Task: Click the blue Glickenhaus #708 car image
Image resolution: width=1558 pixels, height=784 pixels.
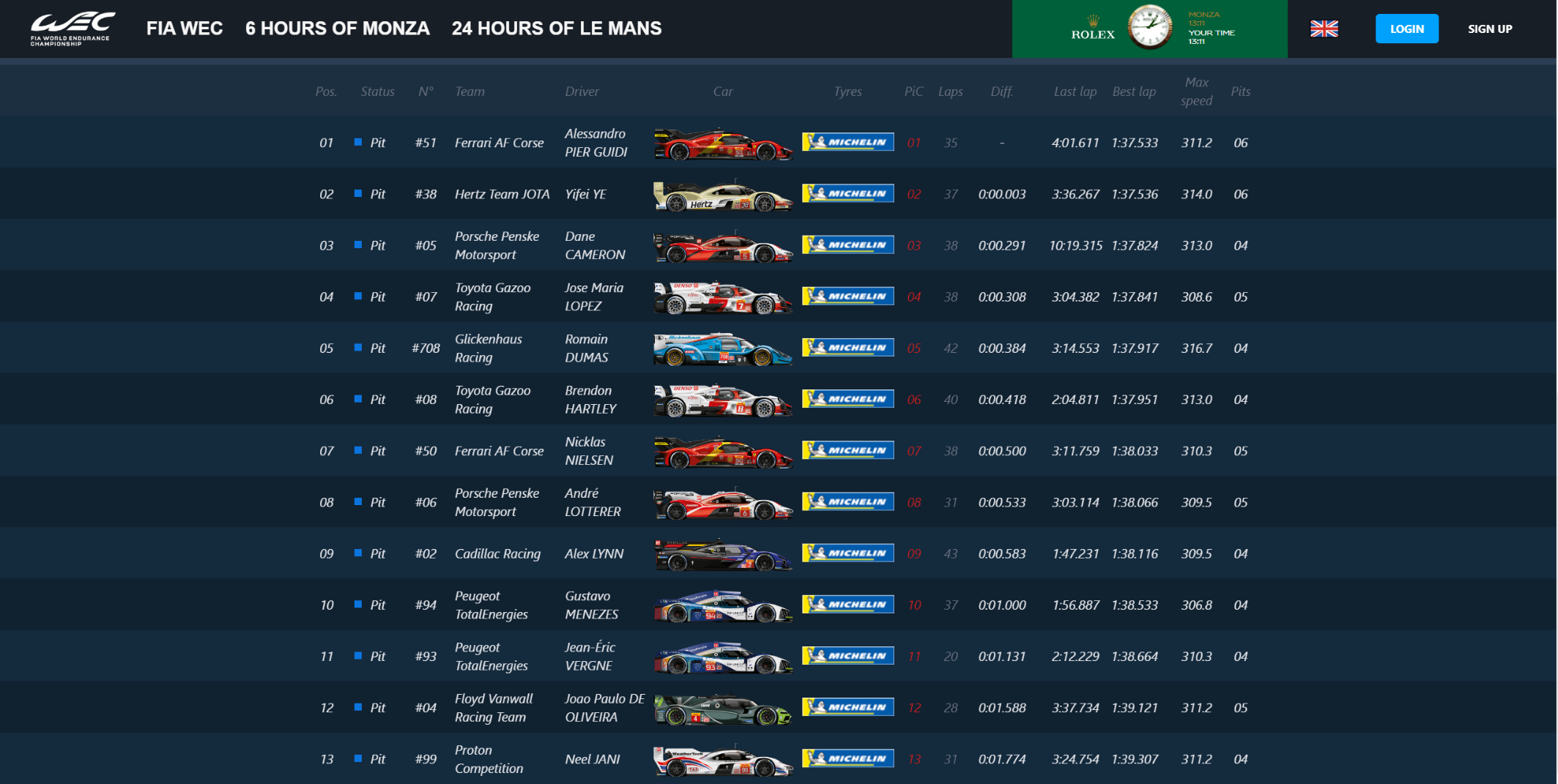Action: click(x=722, y=348)
